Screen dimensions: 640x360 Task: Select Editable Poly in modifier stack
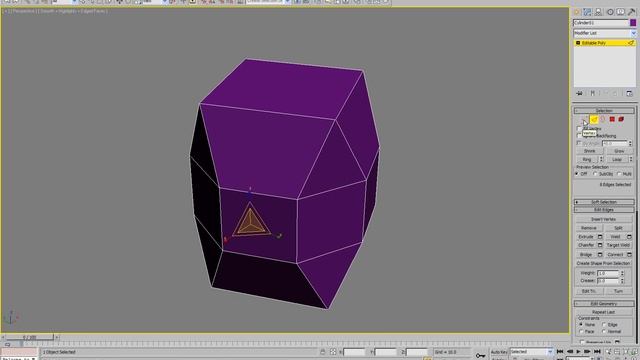(x=604, y=43)
